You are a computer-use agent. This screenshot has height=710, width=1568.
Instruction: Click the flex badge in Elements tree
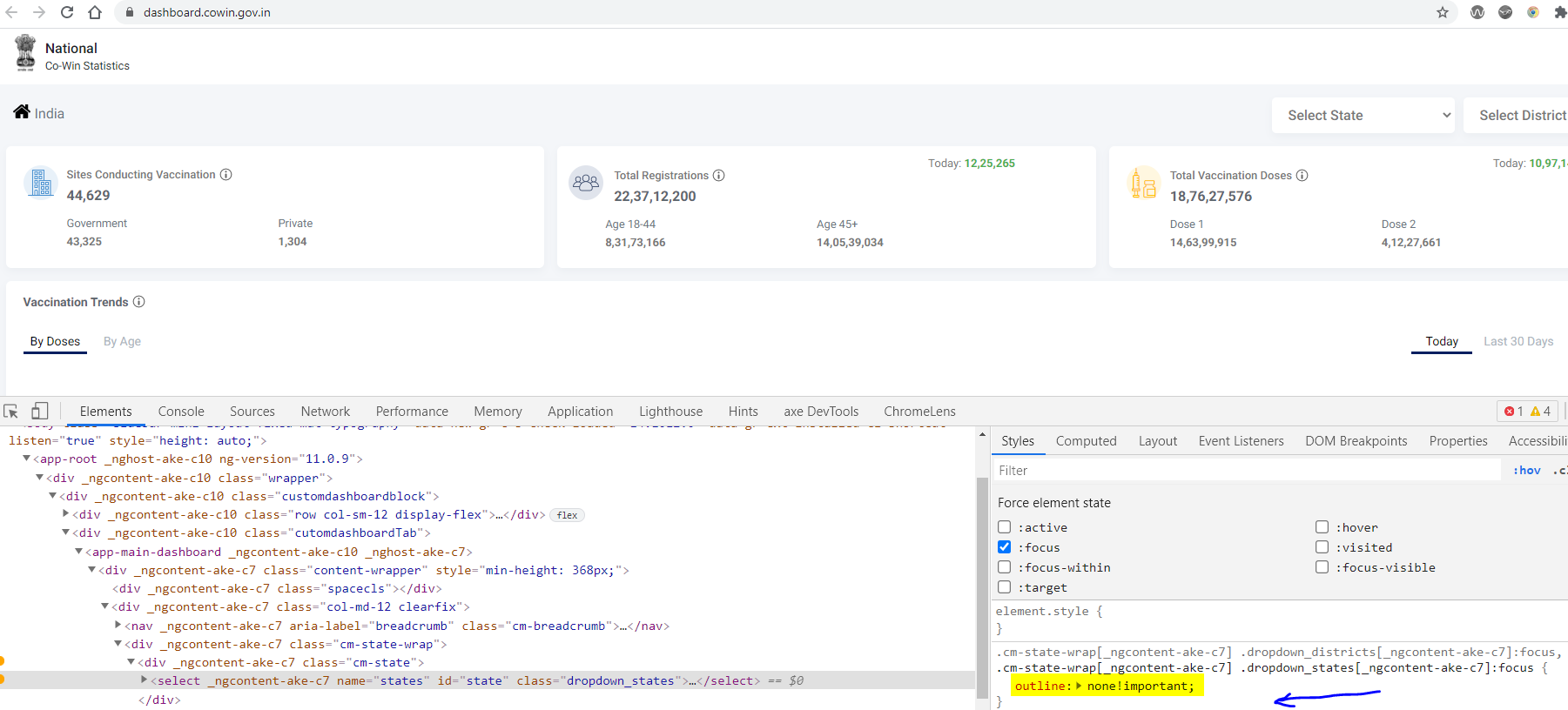point(567,515)
